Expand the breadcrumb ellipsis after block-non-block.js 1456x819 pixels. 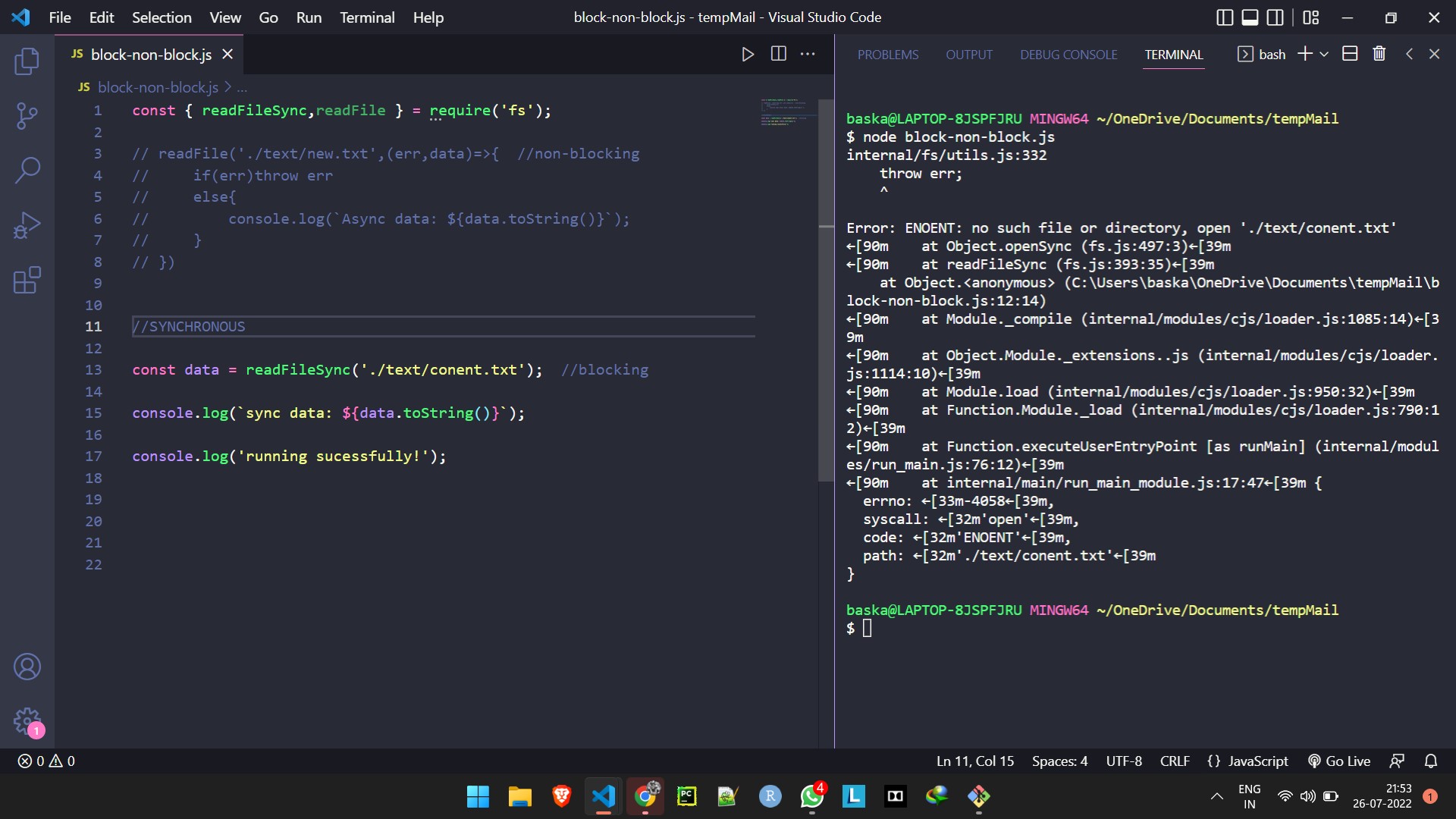click(240, 87)
